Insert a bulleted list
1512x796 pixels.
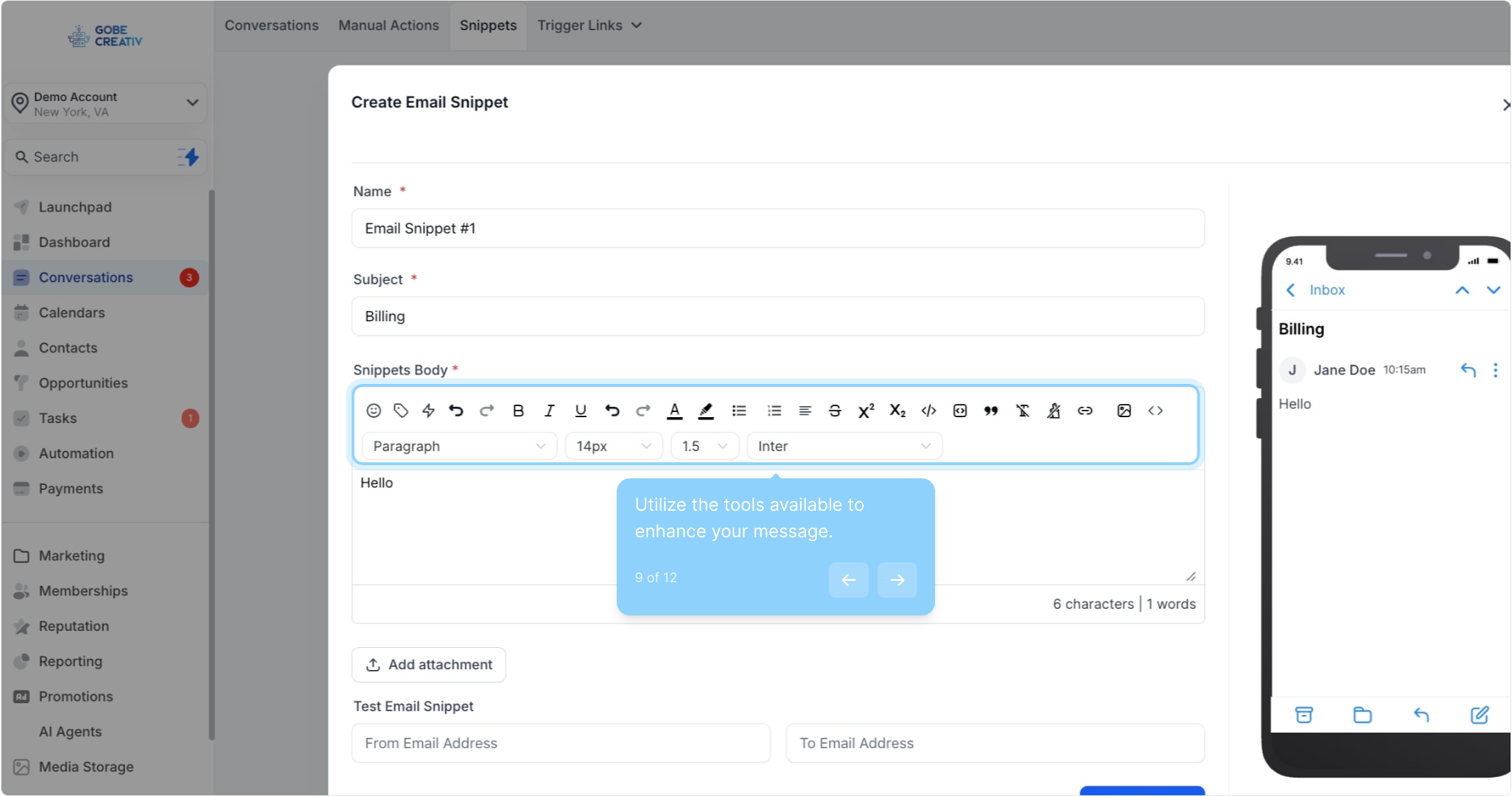coord(739,411)
